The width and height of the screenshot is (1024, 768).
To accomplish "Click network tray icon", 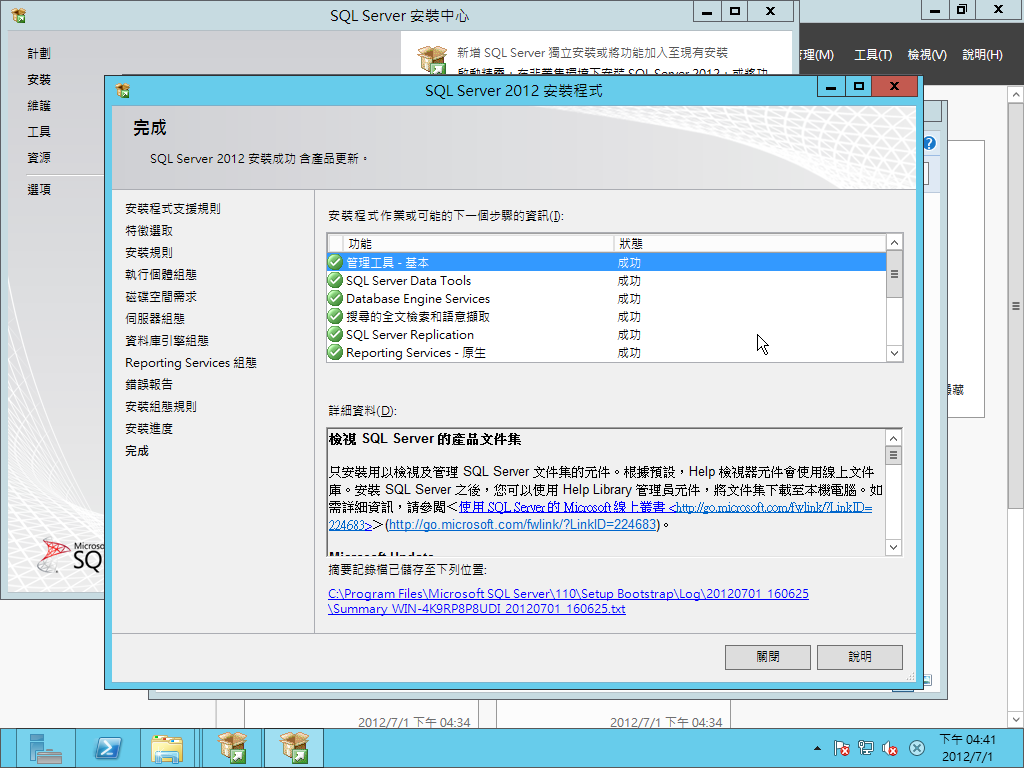I will pyautogui.click(x=866, y=748).
